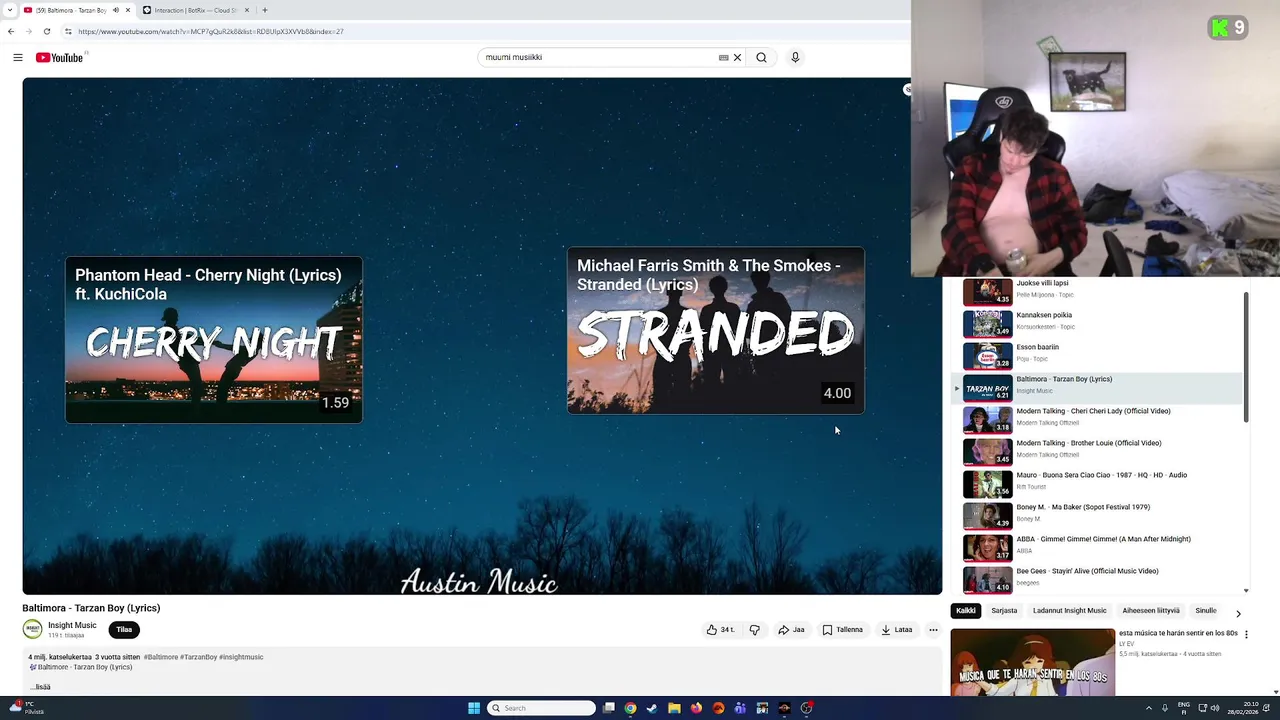The image size is (1280, 720).
Task: Play Modern Talking Brother Louie from playlist
Action: pos(1096,451)
